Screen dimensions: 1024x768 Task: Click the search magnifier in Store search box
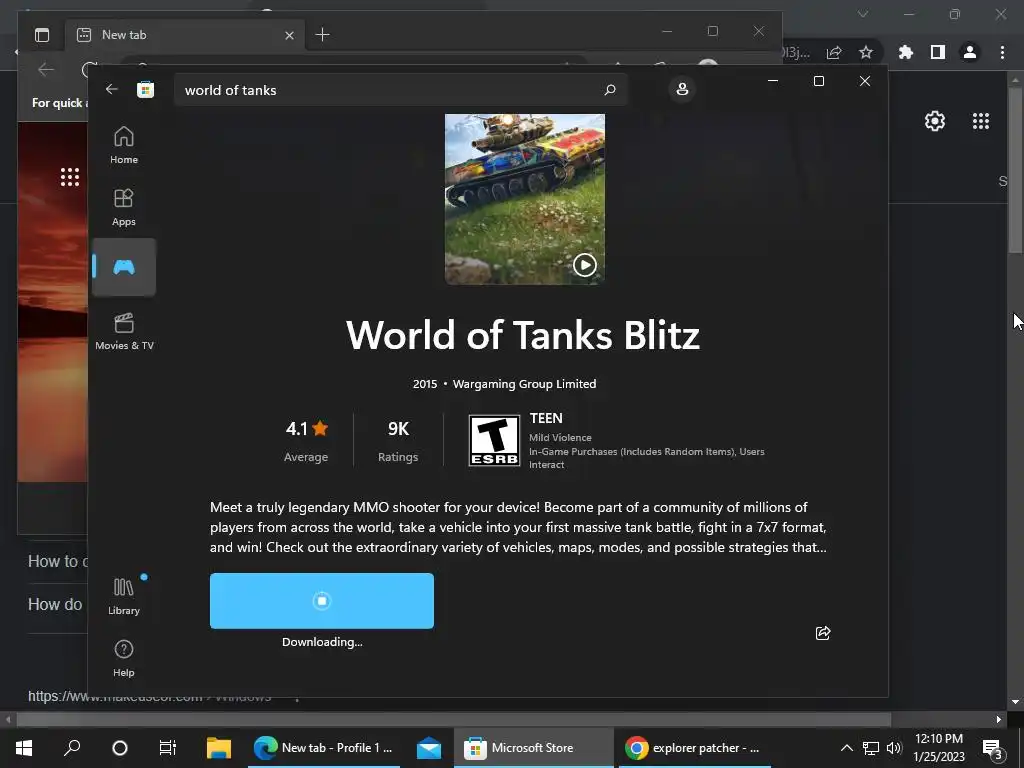click(610, 89)
